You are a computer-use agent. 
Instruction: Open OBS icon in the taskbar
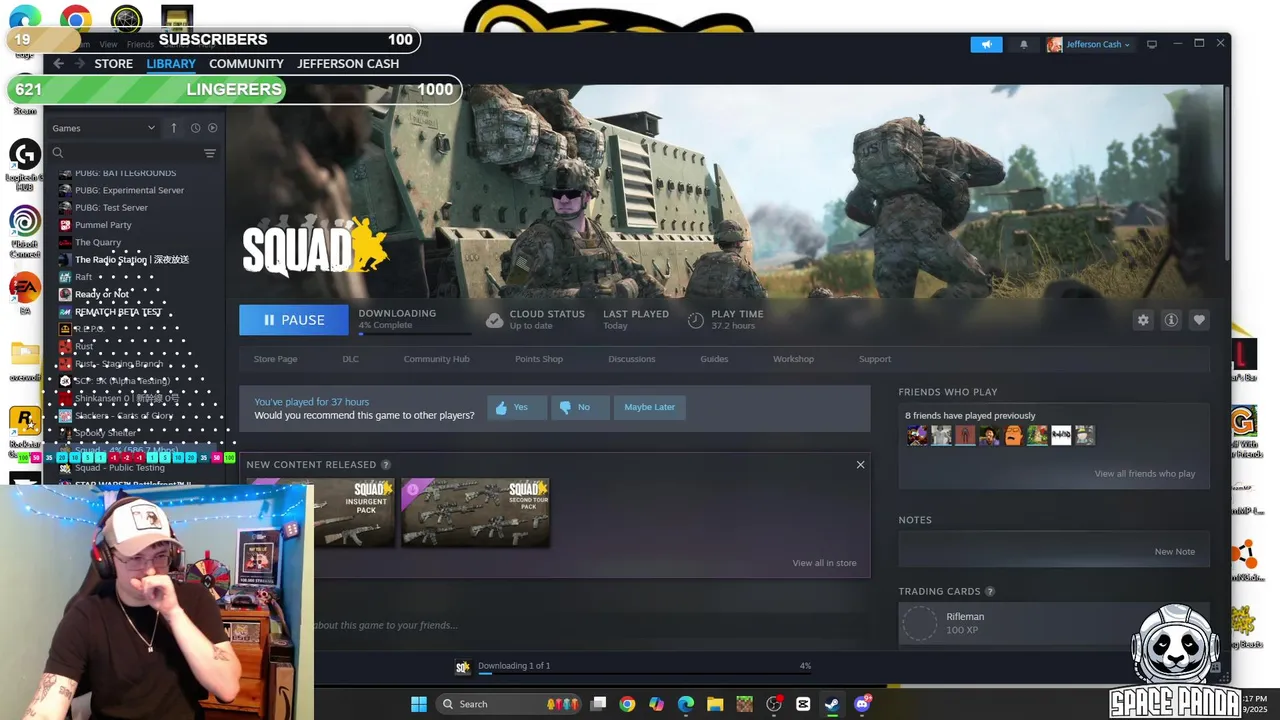774,704
